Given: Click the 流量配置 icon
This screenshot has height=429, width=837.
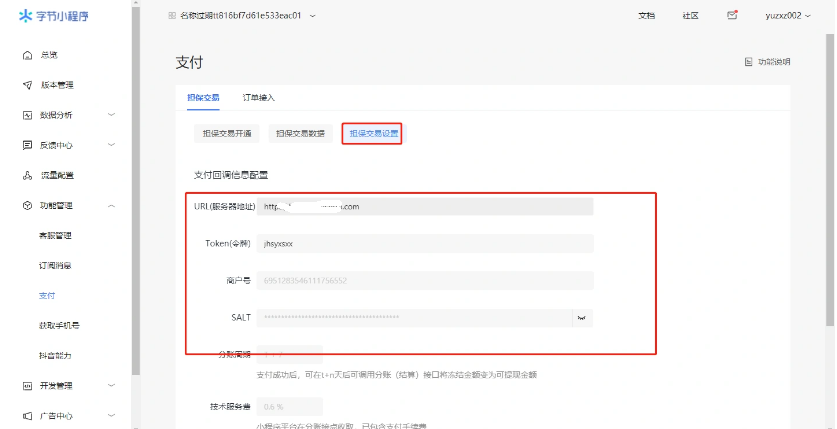Looking at the screenshot, I should tap(28, 176).
